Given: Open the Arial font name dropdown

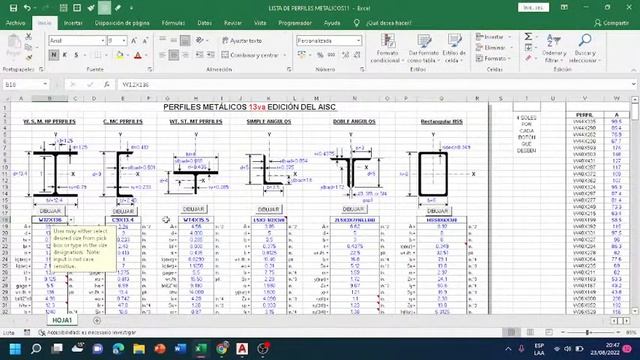Looking at the screenshot, I should coord(103,40).
